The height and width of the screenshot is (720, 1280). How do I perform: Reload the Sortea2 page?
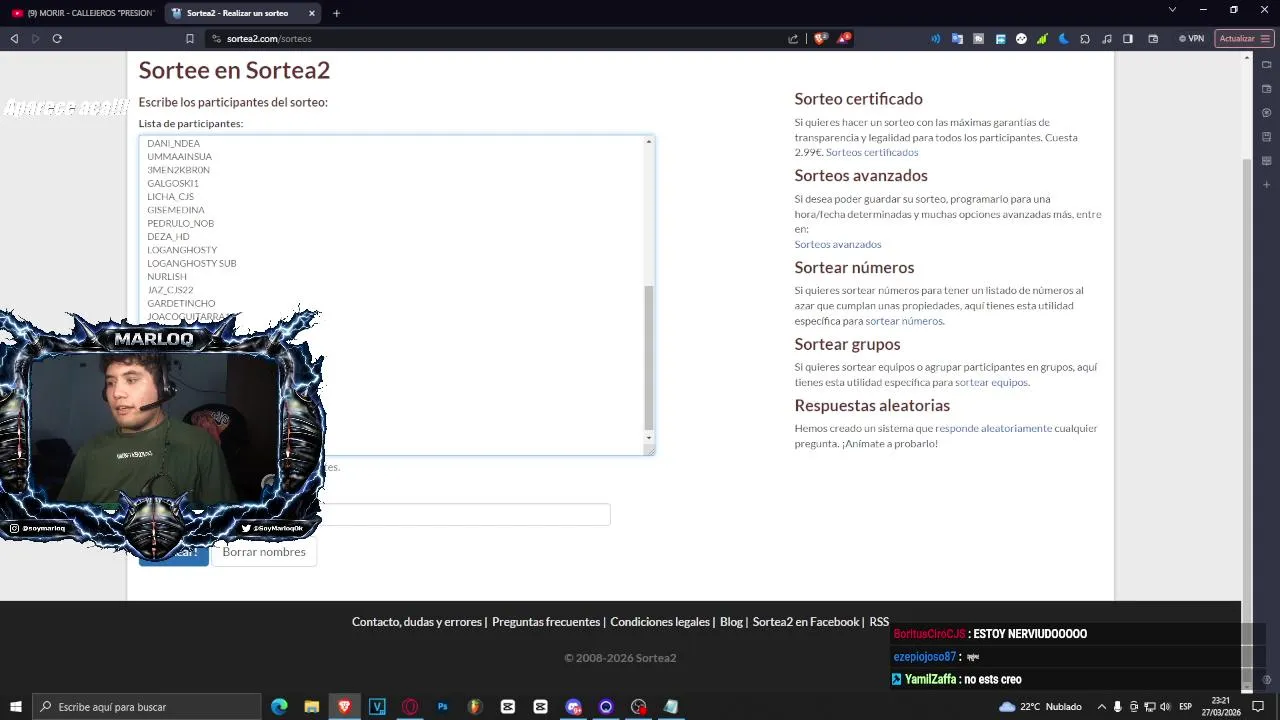pos(57,39)
